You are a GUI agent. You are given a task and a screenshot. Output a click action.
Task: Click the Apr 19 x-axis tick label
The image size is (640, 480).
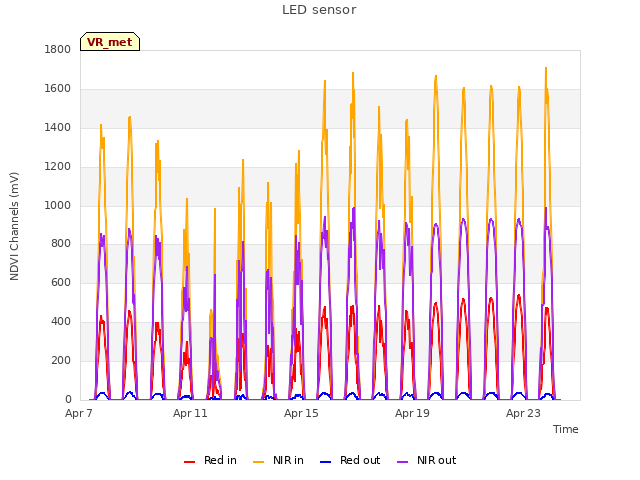[412, 413]
